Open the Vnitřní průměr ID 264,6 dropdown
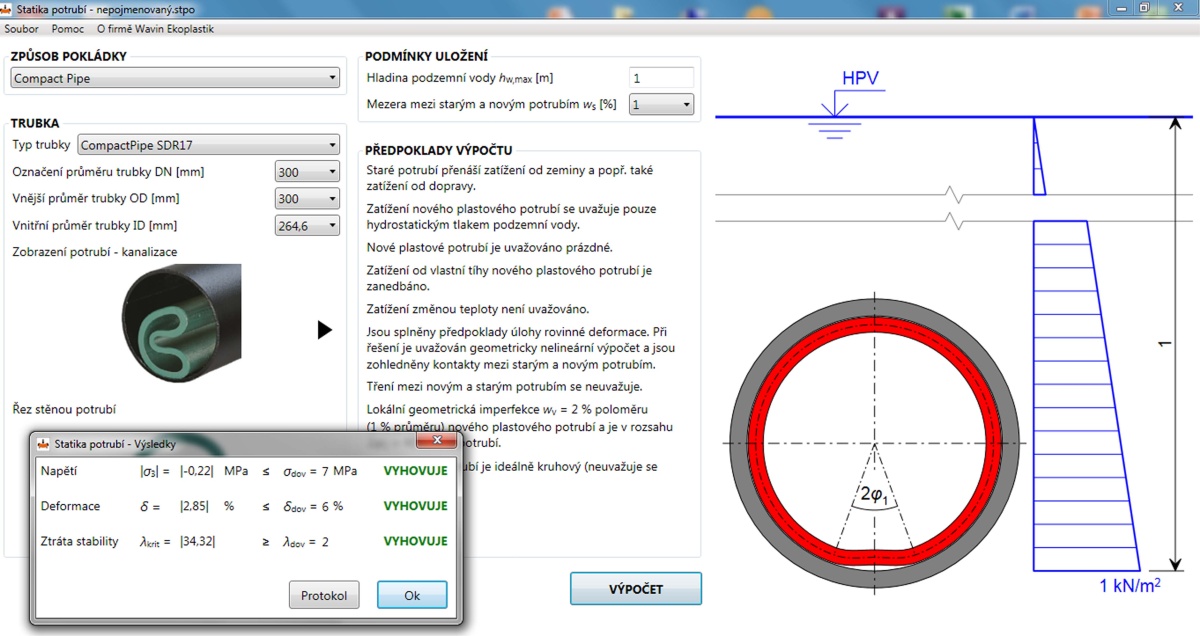 click(x=306, y=226)
